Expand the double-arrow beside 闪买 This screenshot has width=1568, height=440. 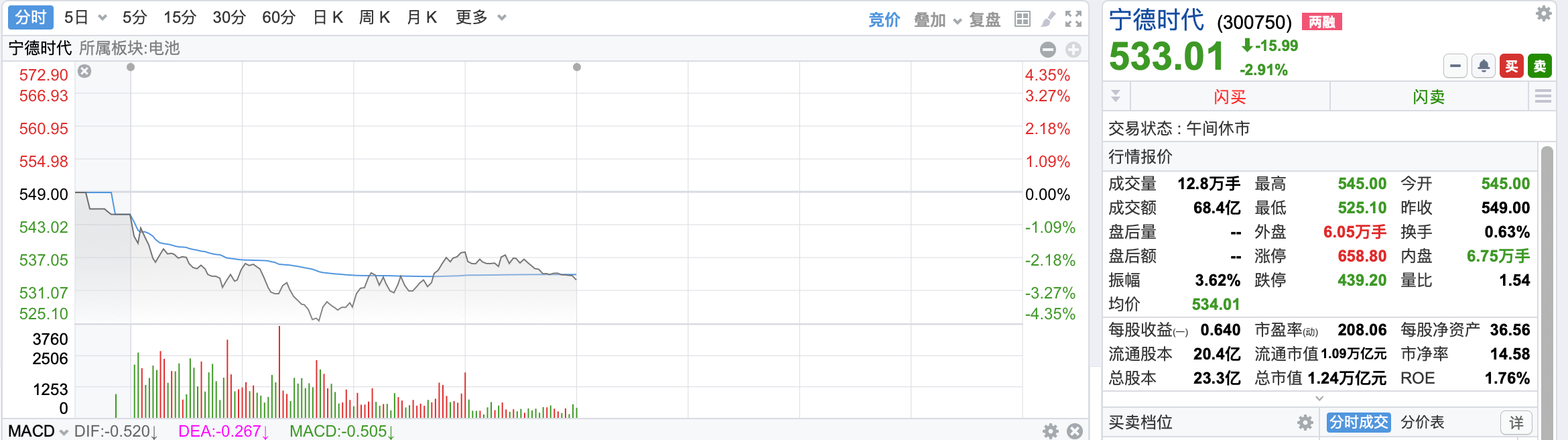coord(1116,96)
